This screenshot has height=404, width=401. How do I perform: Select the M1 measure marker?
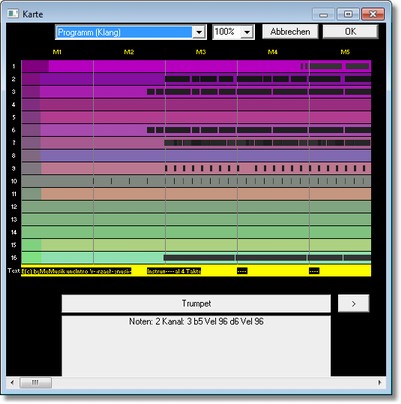[57, 52]
